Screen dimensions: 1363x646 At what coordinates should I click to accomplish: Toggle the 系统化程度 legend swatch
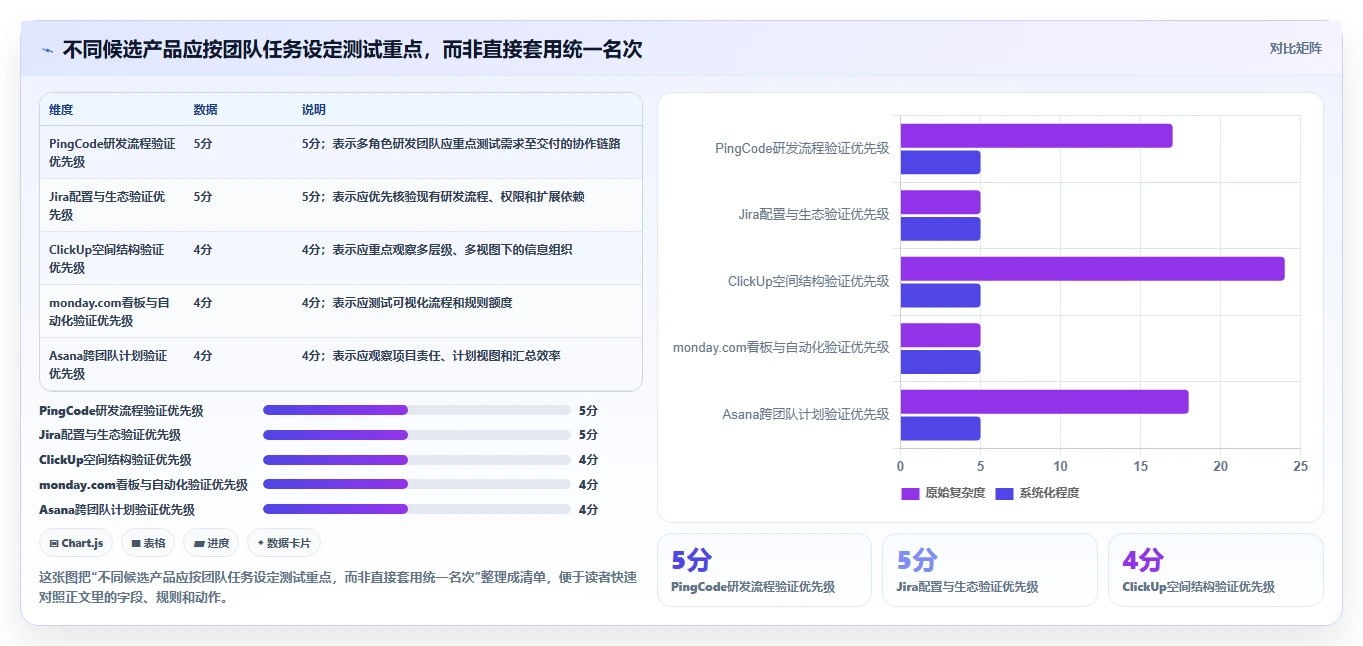[1005, 493]
